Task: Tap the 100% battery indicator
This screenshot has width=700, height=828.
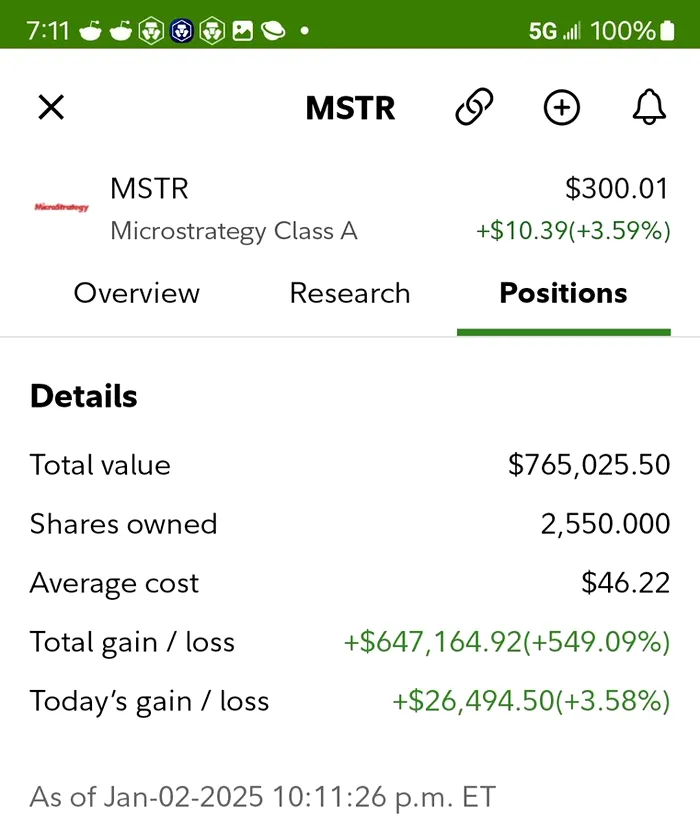Action: [x=632, y=31]
